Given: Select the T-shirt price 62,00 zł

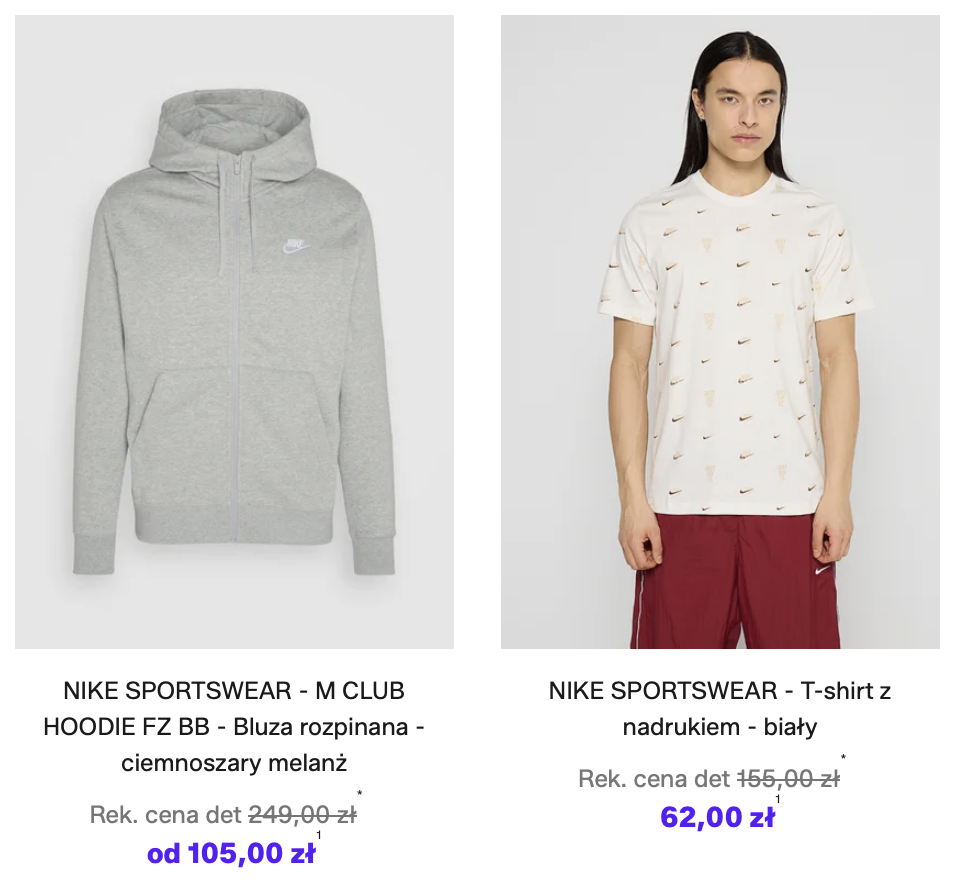Looking at the screenshot, I should point(717,818).
